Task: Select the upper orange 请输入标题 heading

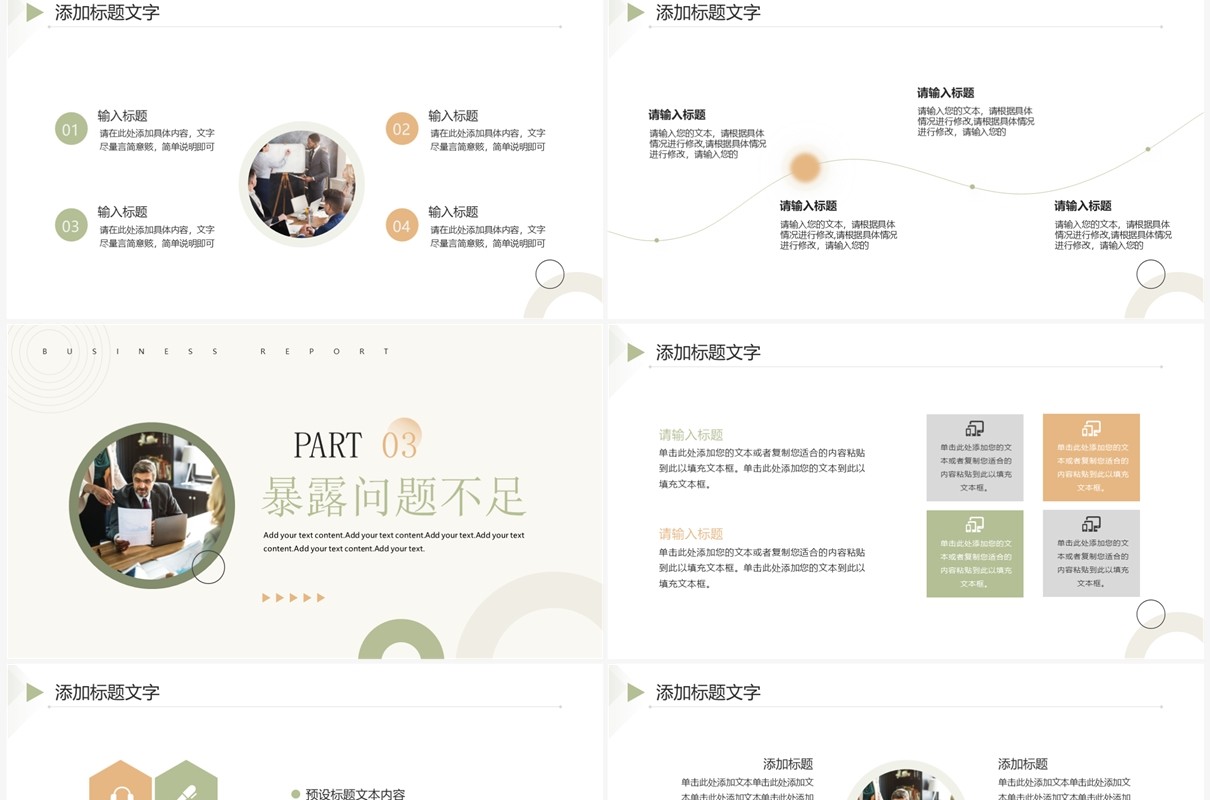Action: pyautogui.click(x=690, y=435)
